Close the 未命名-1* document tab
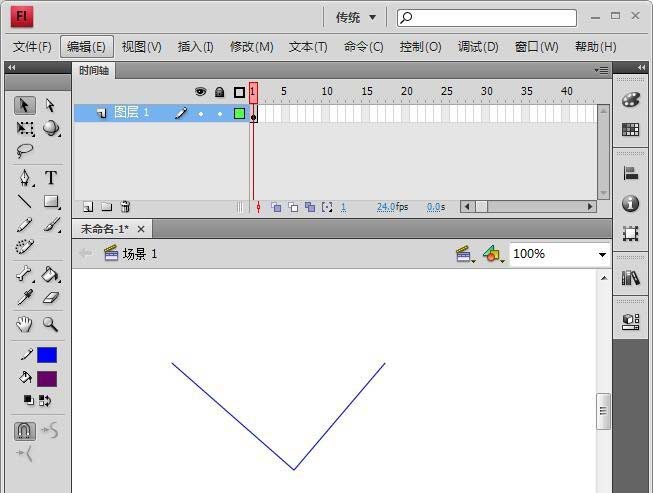653x493 pixels. coord(141,229)
